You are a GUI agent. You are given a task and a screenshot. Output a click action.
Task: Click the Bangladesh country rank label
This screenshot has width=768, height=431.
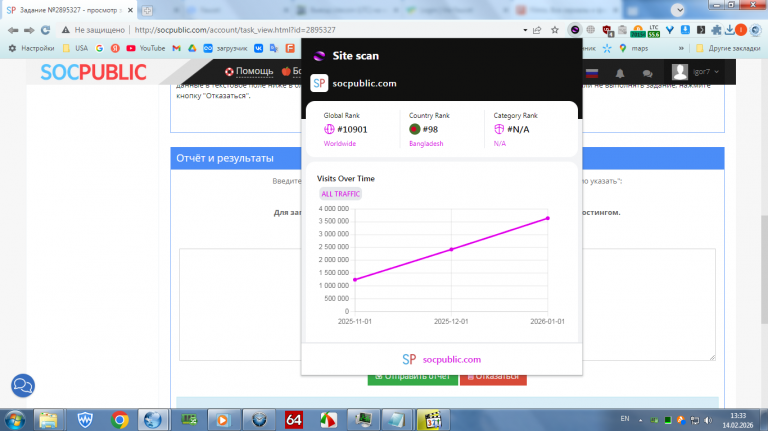tap(426, 144)
